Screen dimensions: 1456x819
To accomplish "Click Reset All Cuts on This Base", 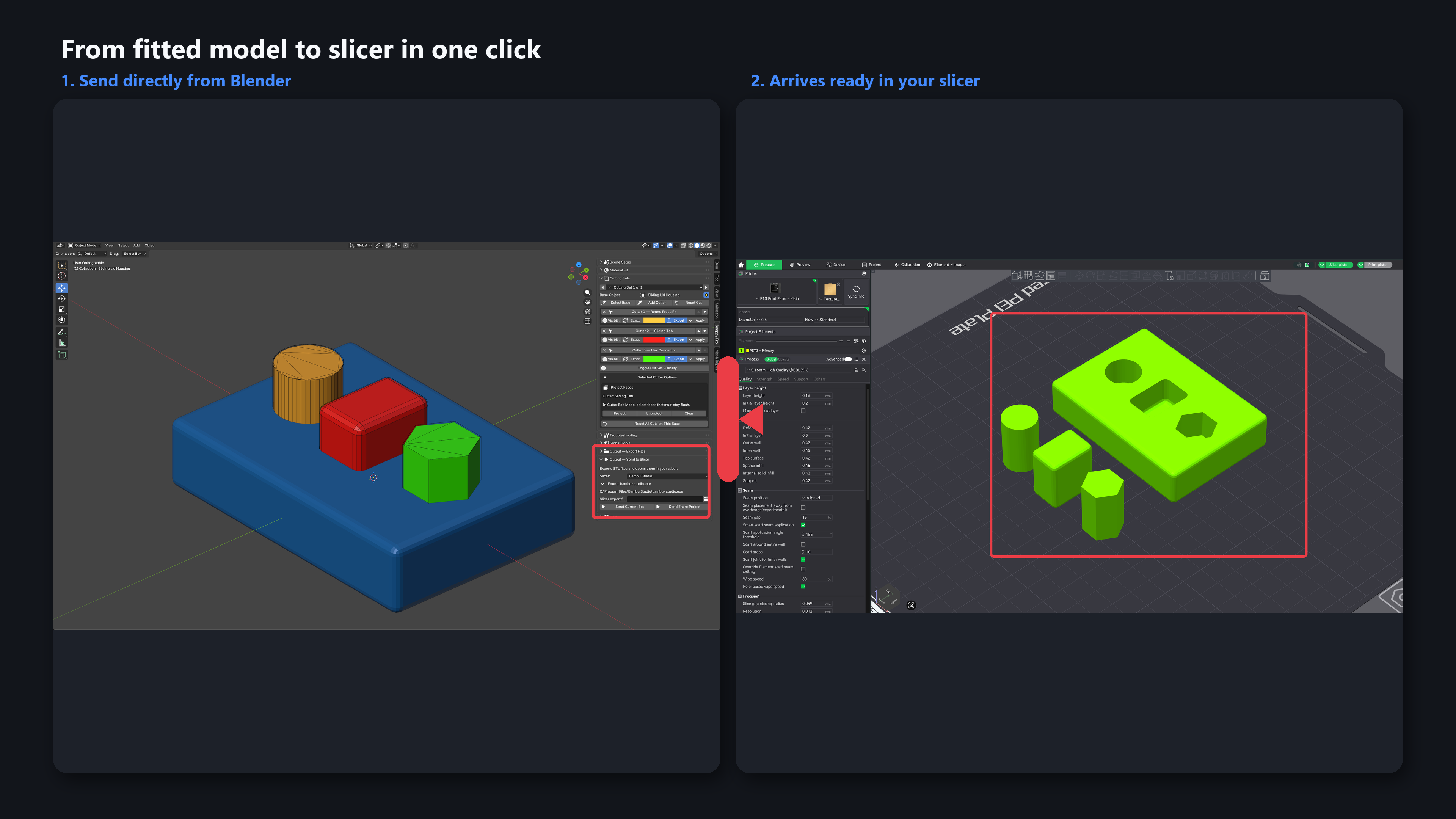I will pyautogui.click(x=654, y=424).
